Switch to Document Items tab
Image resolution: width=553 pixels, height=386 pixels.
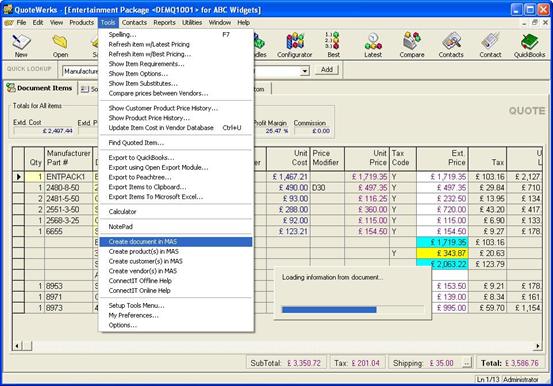(x=40, y=88)
